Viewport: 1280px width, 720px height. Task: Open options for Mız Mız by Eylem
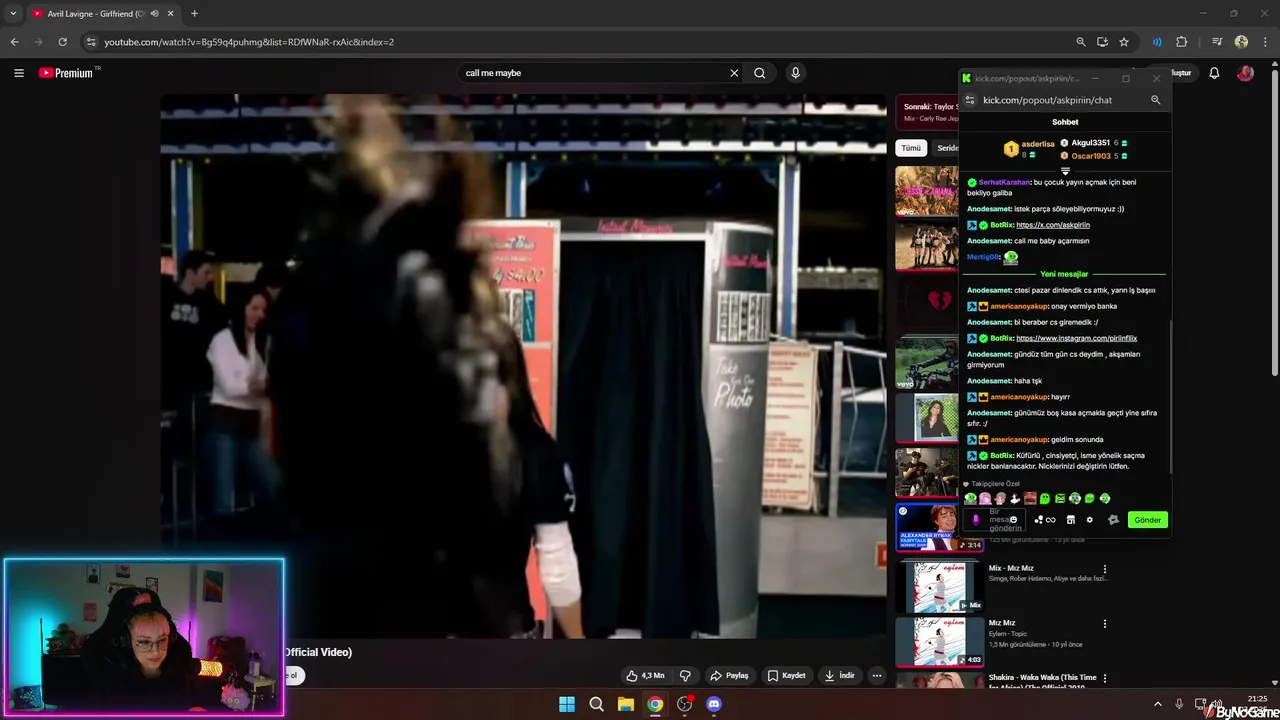click(1105, 624)
